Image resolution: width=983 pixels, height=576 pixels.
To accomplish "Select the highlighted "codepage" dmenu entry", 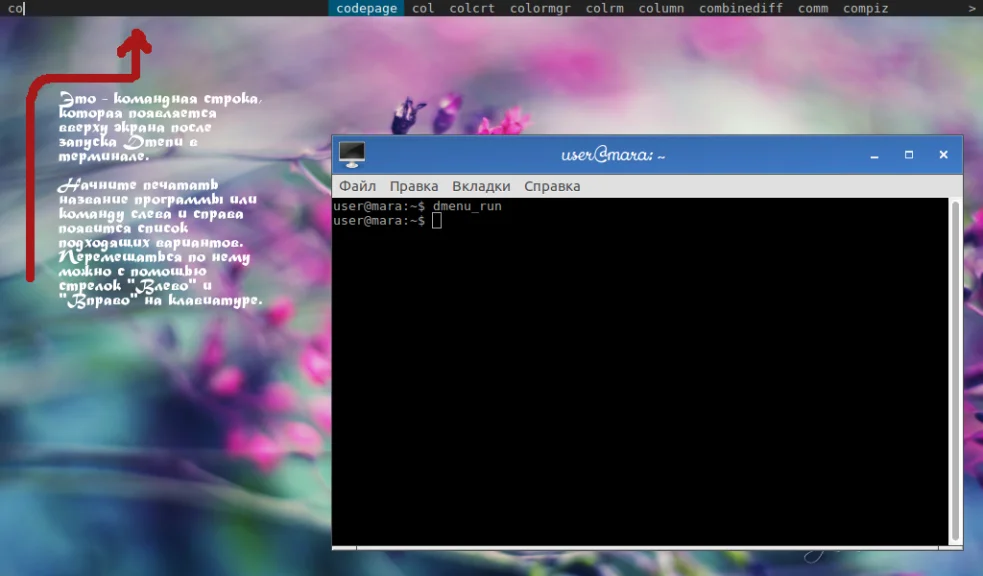I will click(x=367, y=8).
